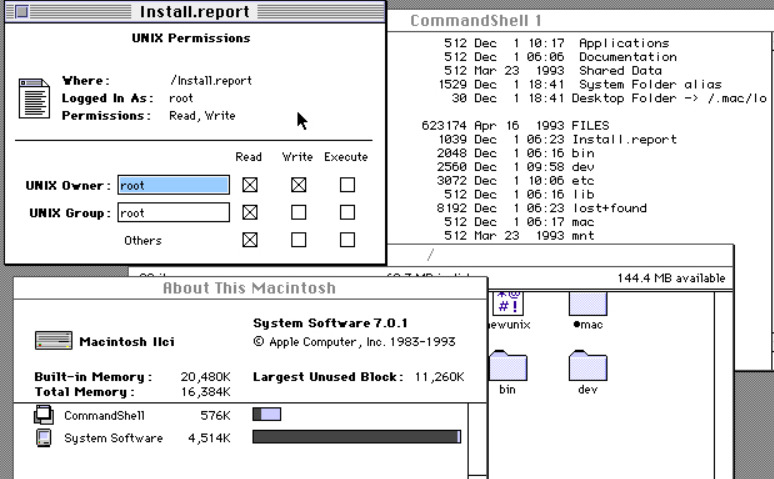The width and height of the screenshot is (774, 479).
Task: Select the System Software icon in memory list
Action: [44, 438]
